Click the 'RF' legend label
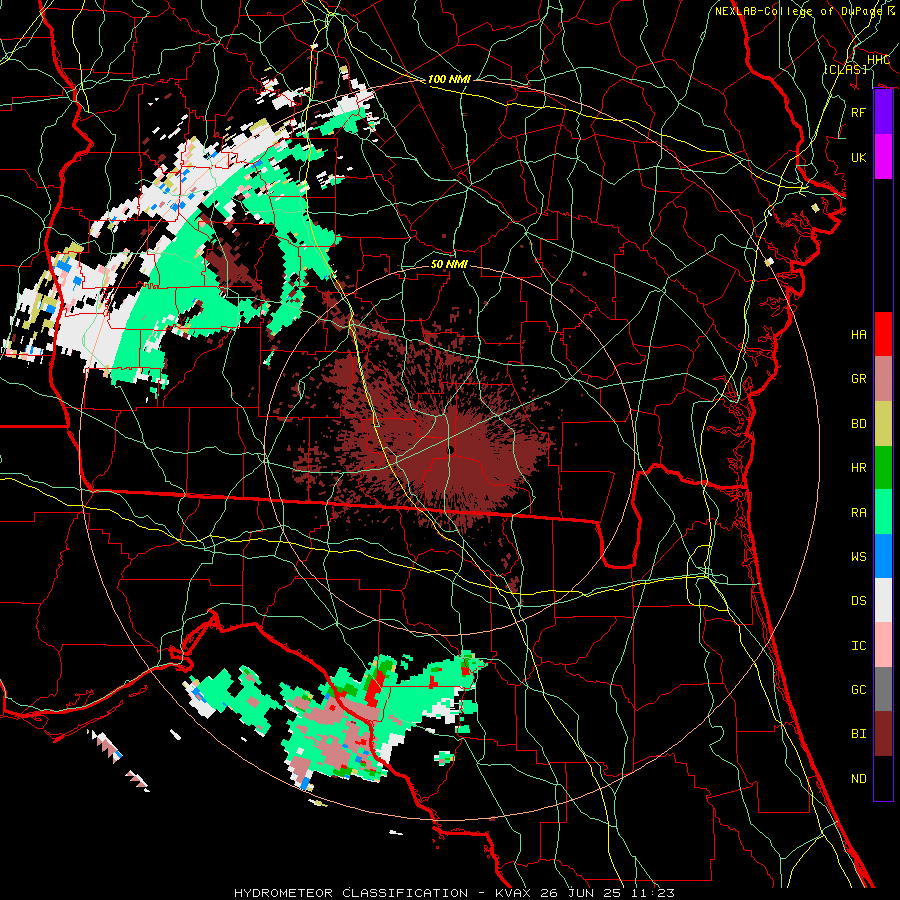This screenshot has width=900, height=900. (859, 112)
